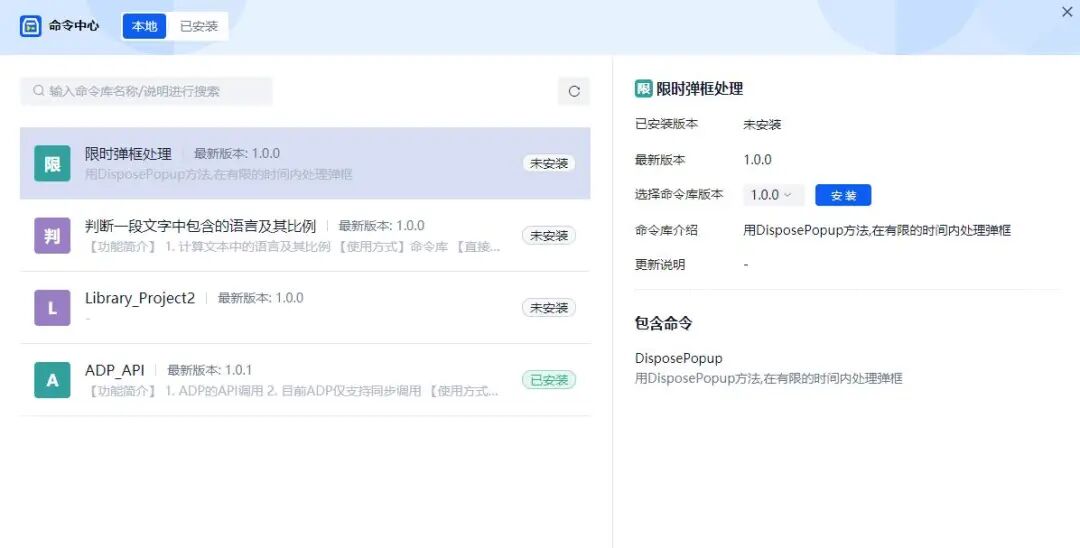Click the purple 判 library icon
1080x548 pixels.
tap(52, 236)
